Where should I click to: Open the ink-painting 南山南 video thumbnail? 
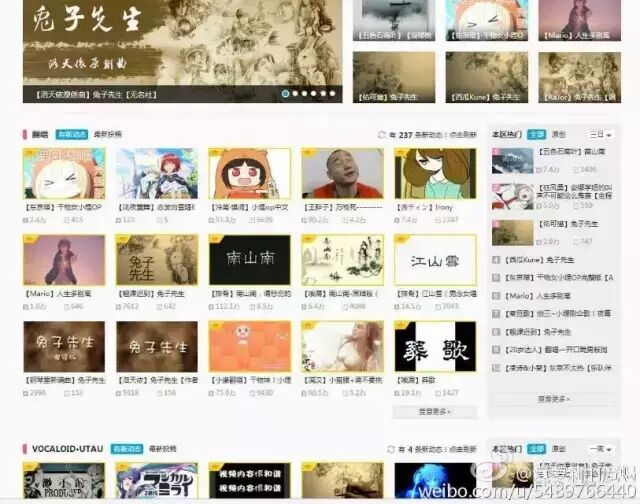coord(342,260)
